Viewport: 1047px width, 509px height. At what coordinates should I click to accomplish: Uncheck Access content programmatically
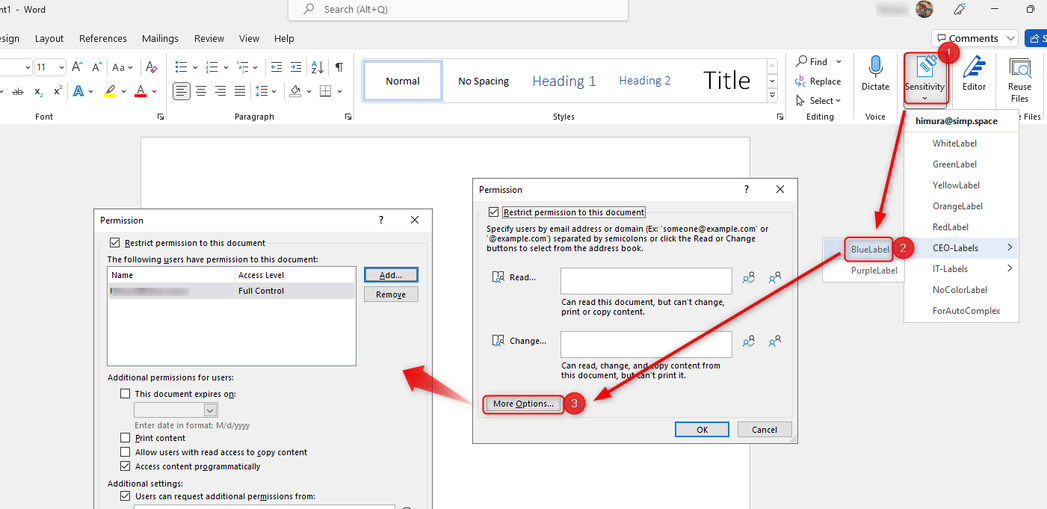(x=125, y=466)
